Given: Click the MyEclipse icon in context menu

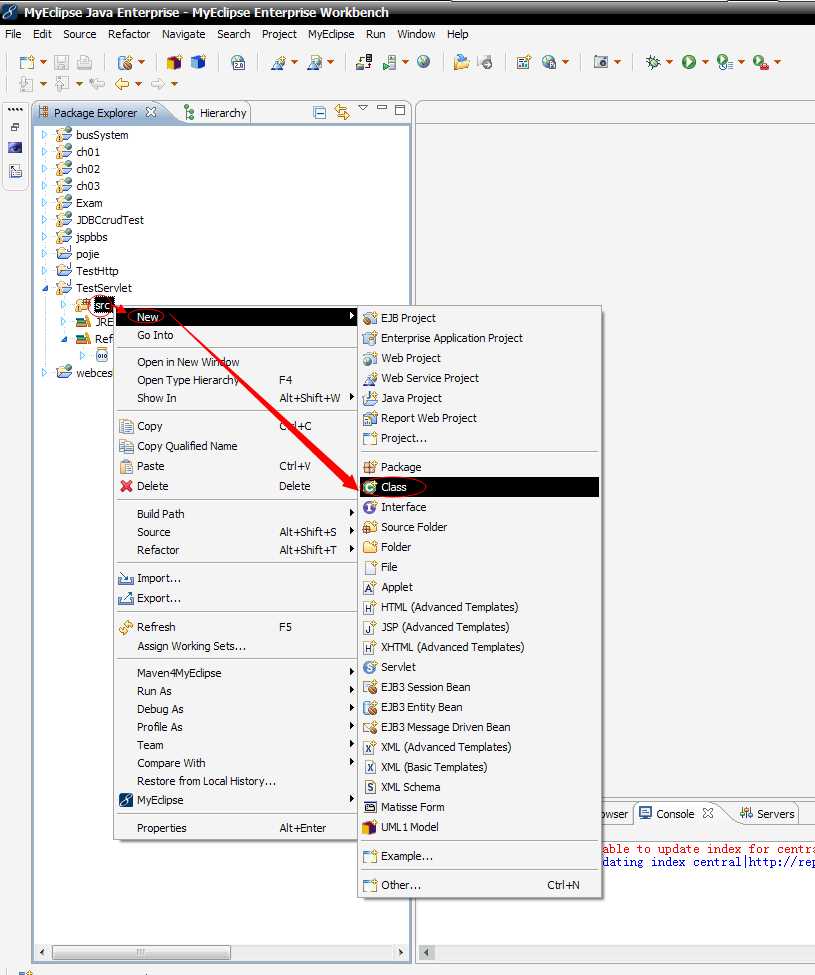Looking at the screenshot, I should click(126, 800).
